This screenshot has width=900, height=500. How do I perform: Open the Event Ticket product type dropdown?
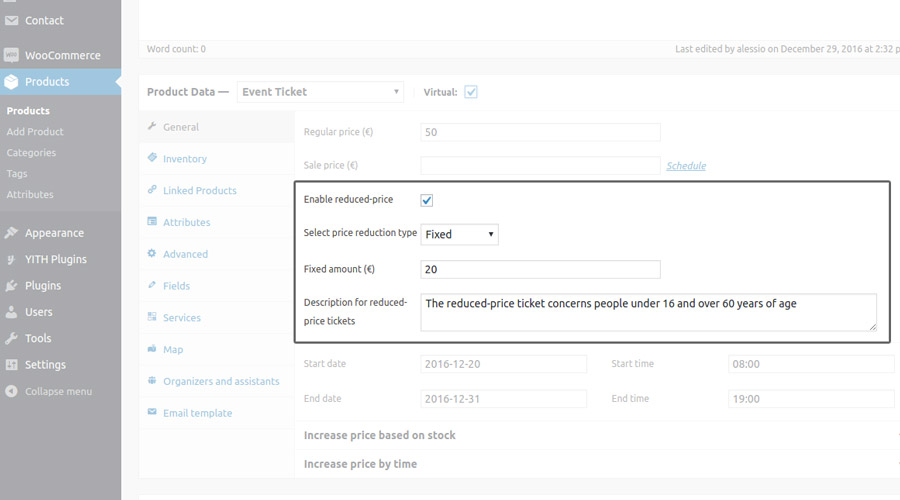click(x=320, y=92)
